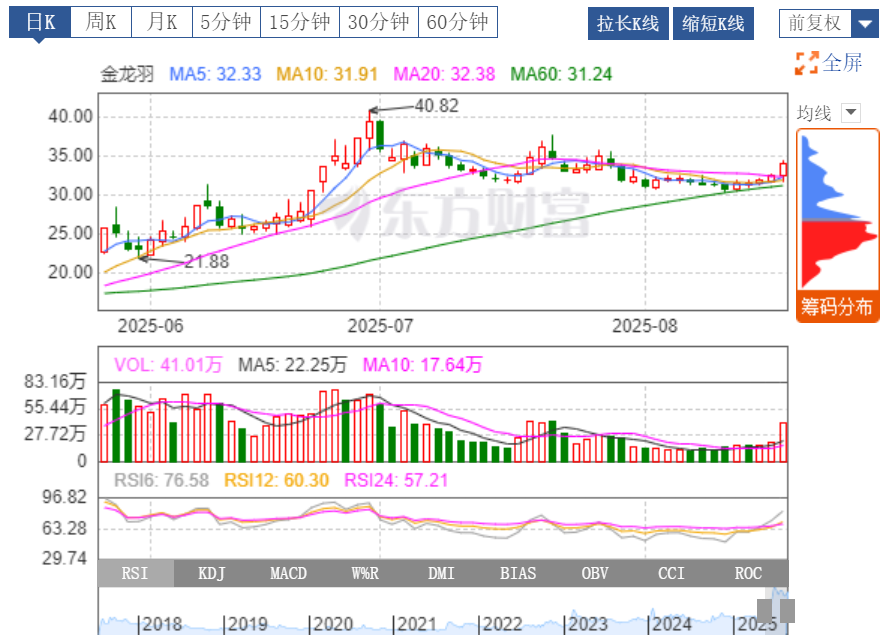The width and height of the screenshot is (885, 639).
Task: Open the 30分钟 chart tab
Action: pos(379,23)
